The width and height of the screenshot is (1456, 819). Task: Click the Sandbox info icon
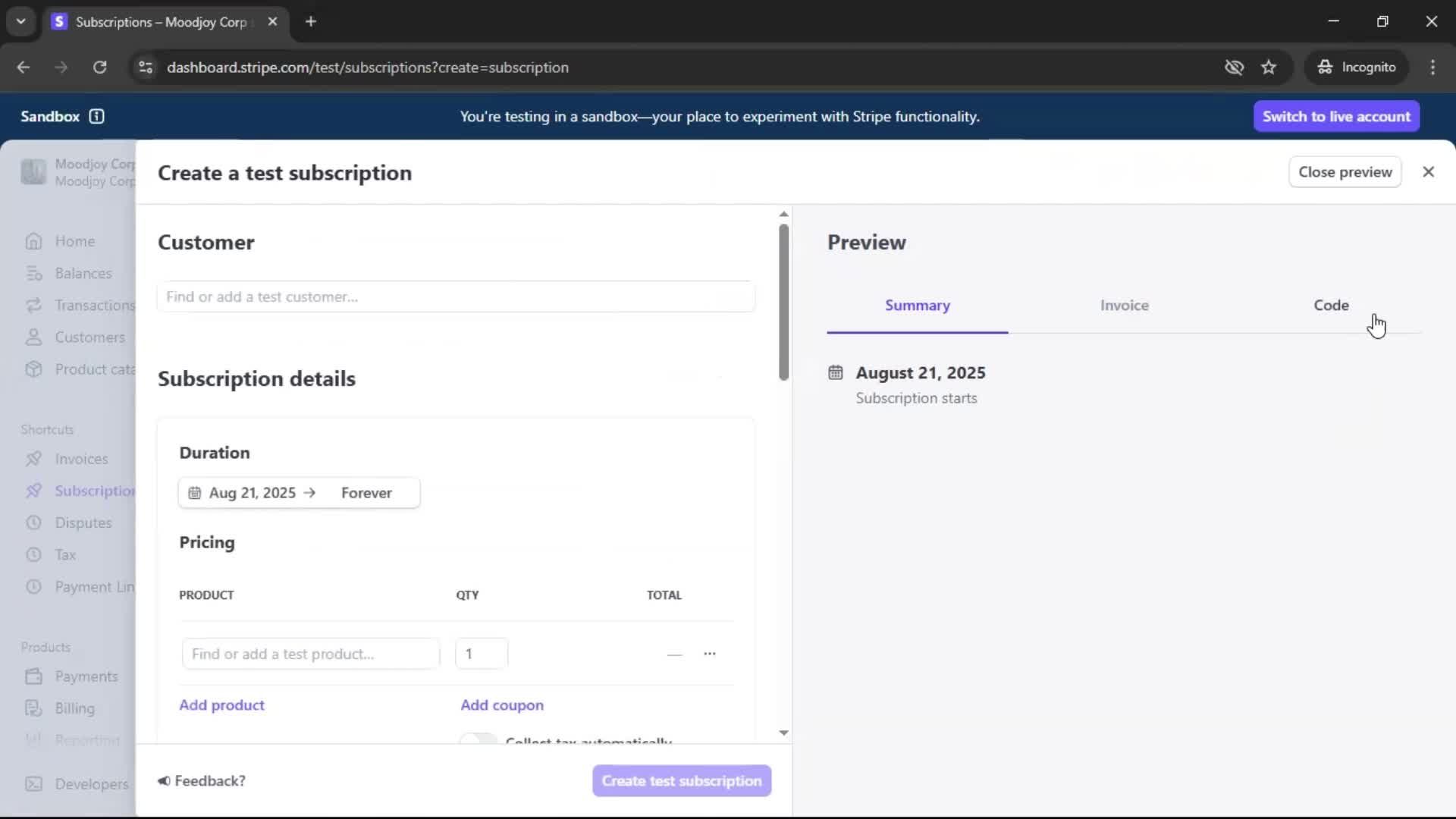point(96,116)
